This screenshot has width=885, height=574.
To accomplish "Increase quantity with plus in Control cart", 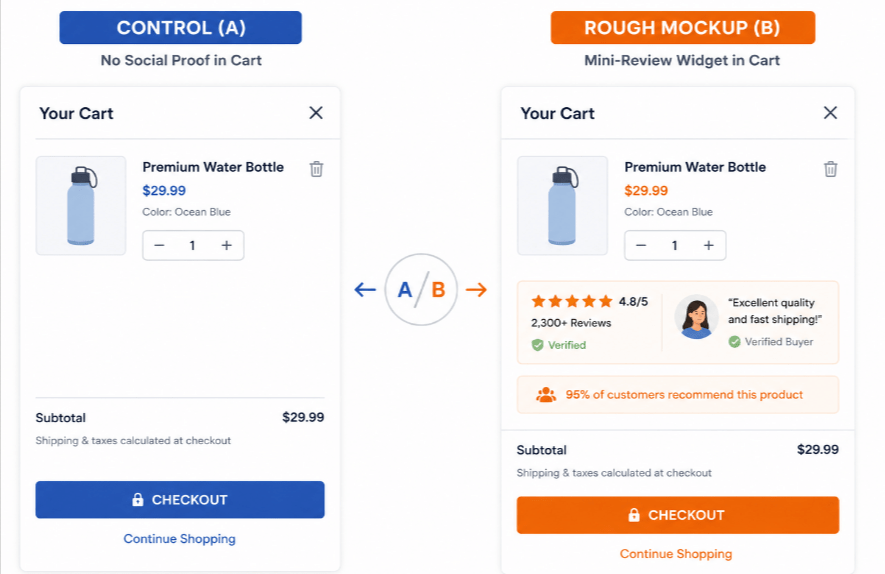I will pyautogui.click(x=226, y=246).
